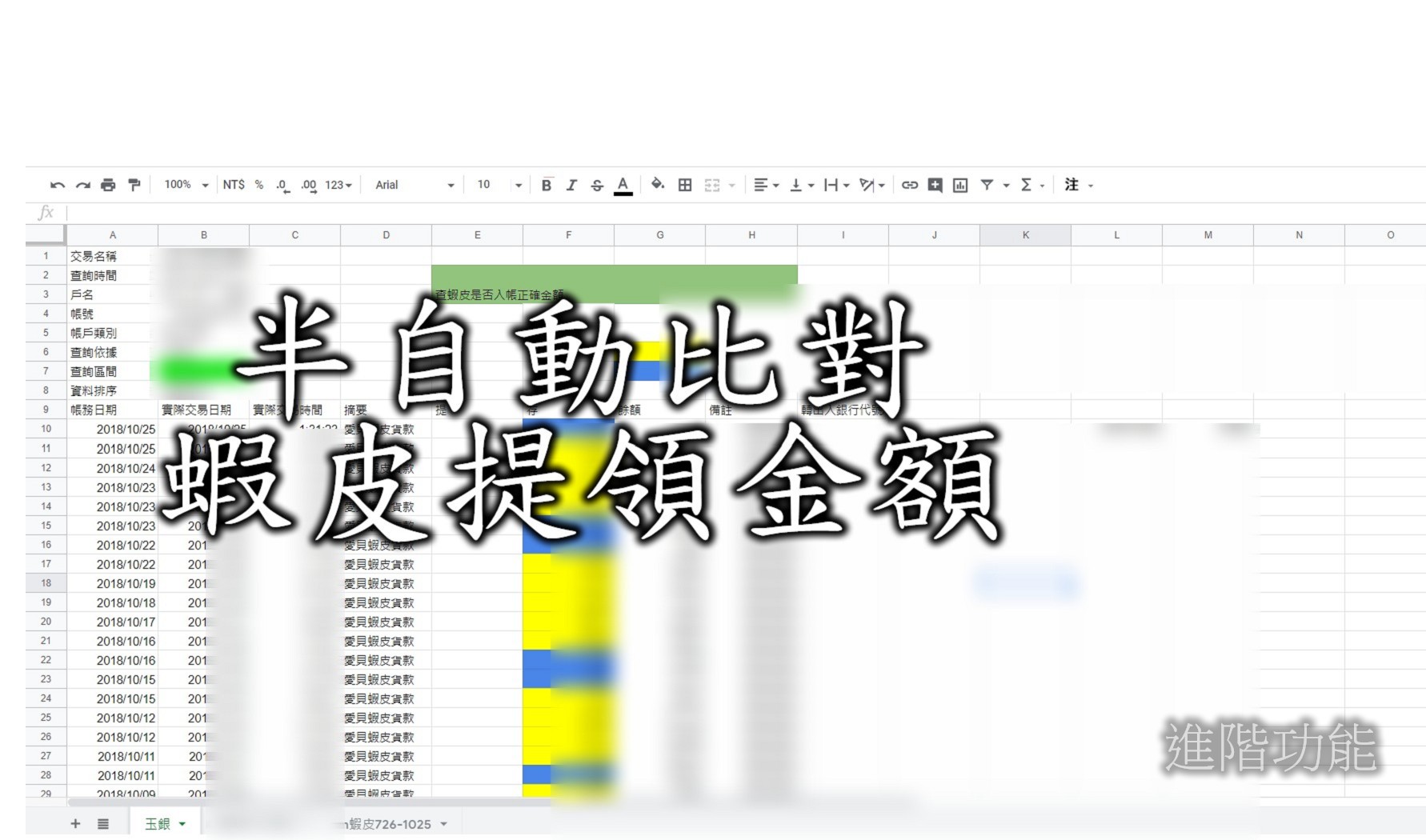The width and height of the screenshot is (1426, 840).
Task: Toggle bold formatting
Action: (547, 184)
